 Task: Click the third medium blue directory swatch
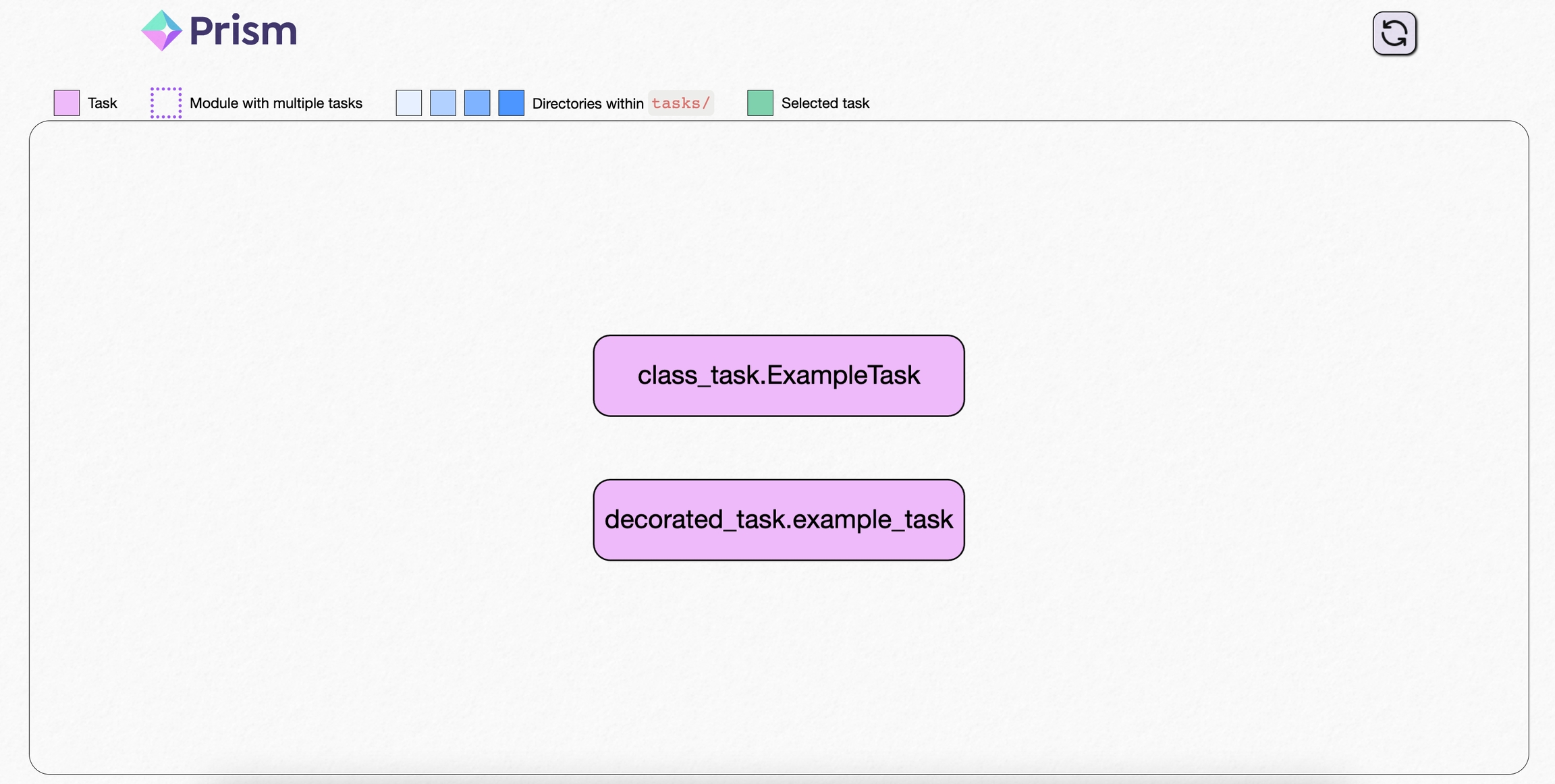[477, 103]
